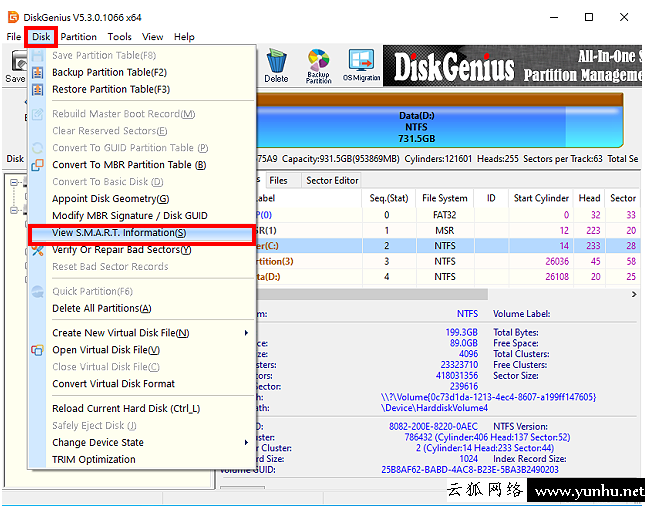
Task: Click the icon beside Restore Partition Table
Action: point(38,89)
